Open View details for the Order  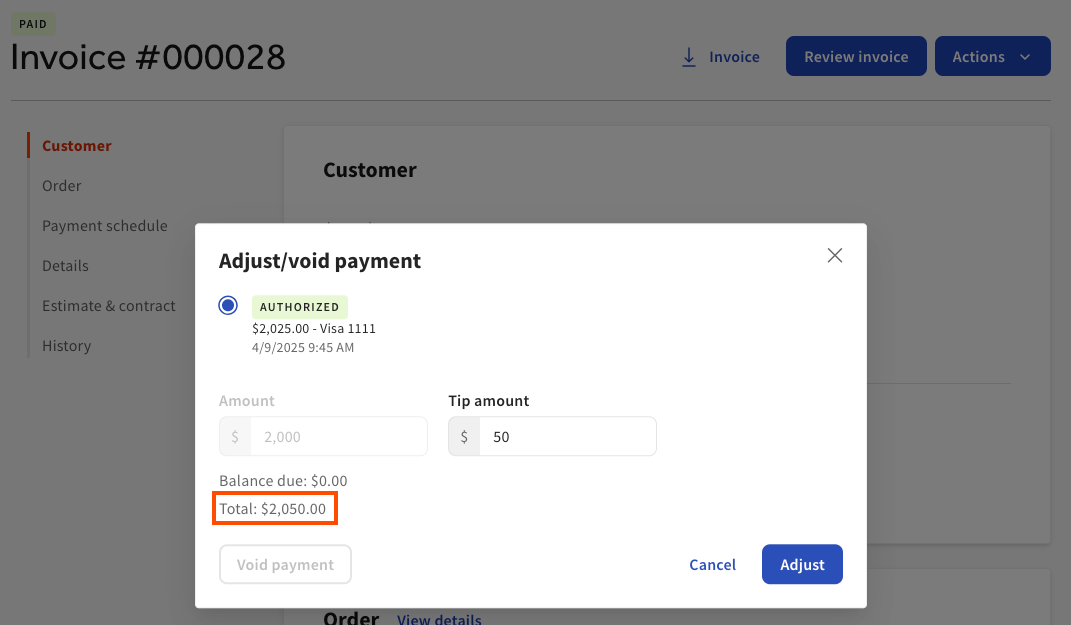pos(439,618)
